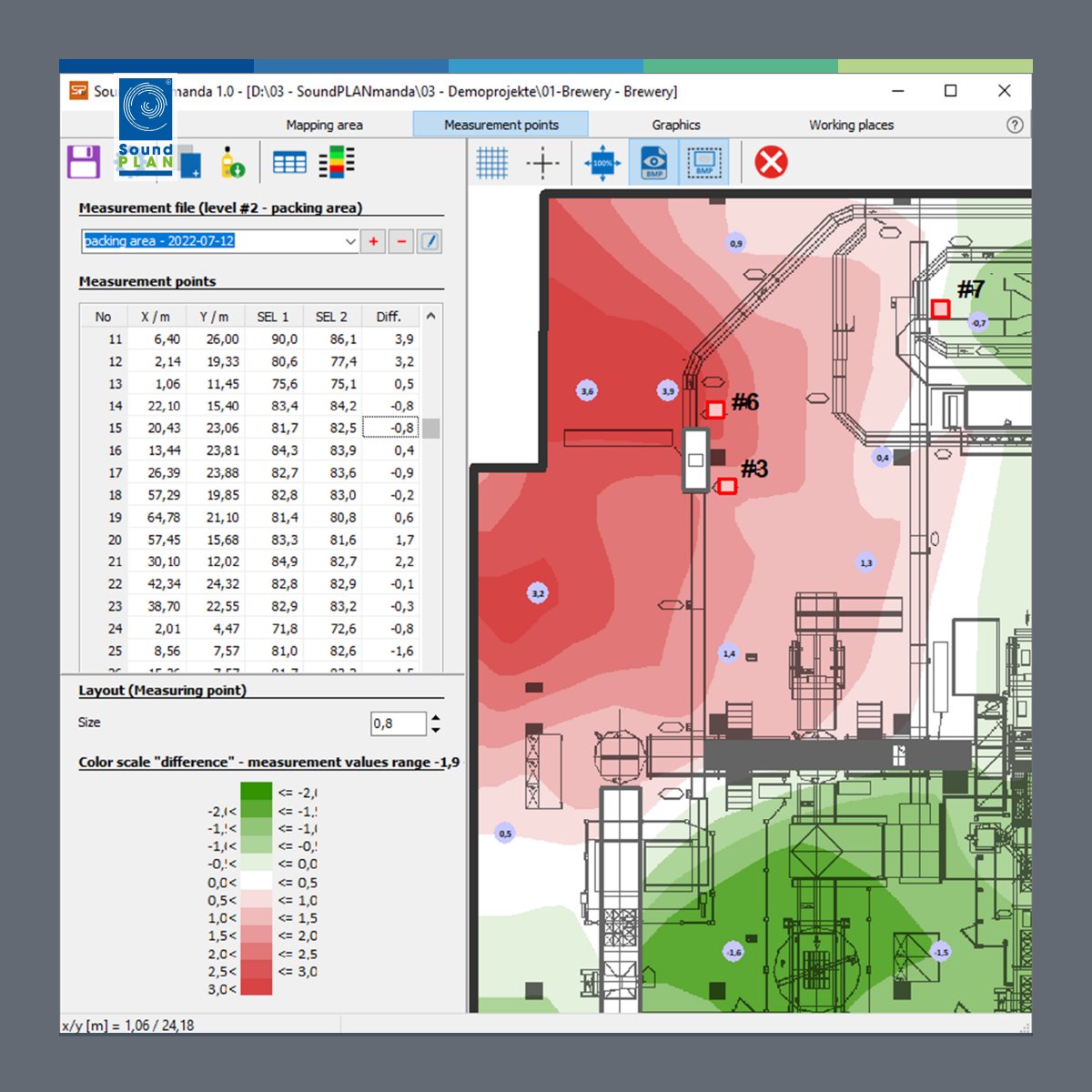Zoom to 100% full view
Viewport: 1092px width, 1092px height.
602,163
